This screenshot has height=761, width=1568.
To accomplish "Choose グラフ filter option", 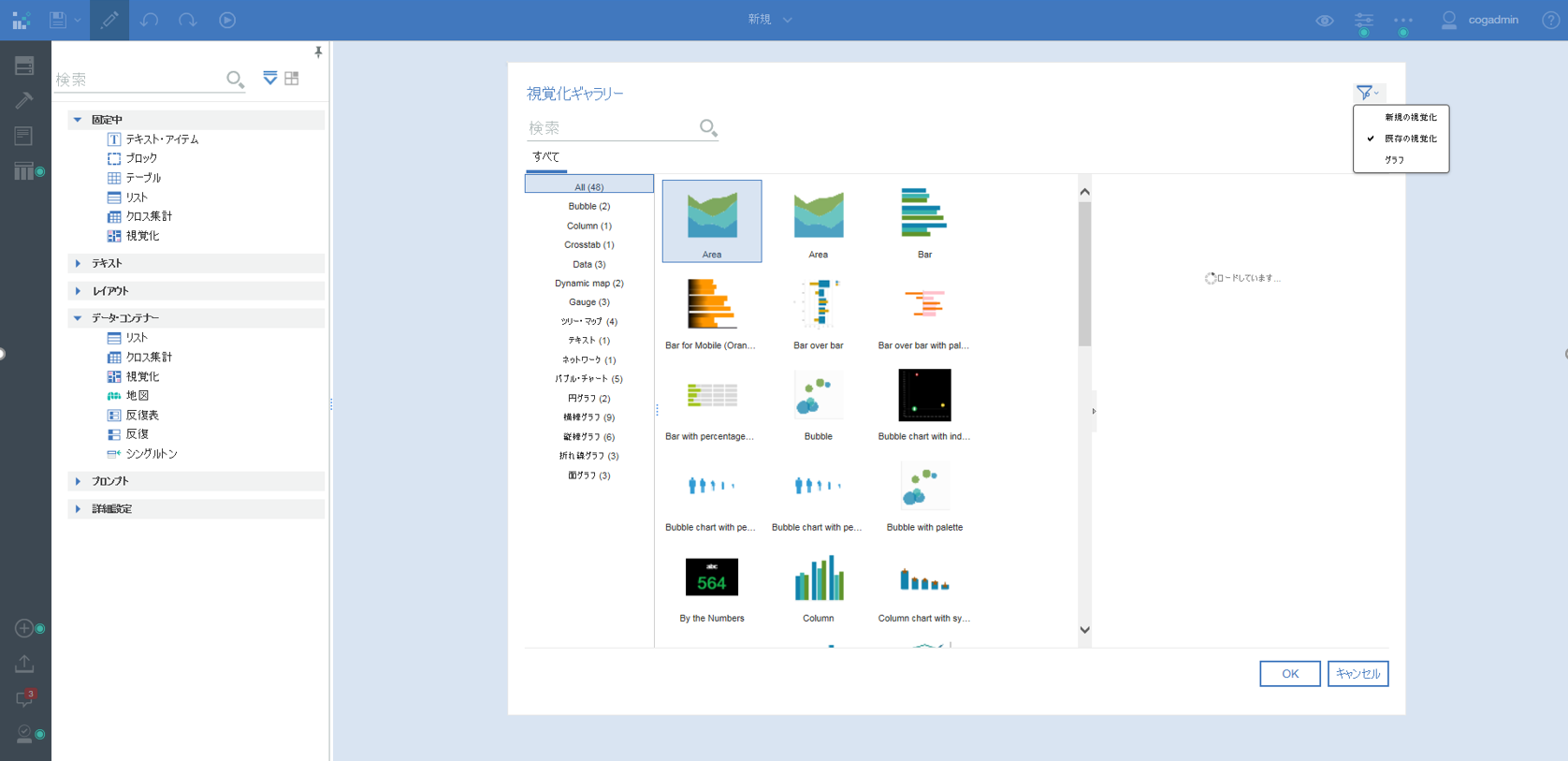I will click(x=1394, y=160).
